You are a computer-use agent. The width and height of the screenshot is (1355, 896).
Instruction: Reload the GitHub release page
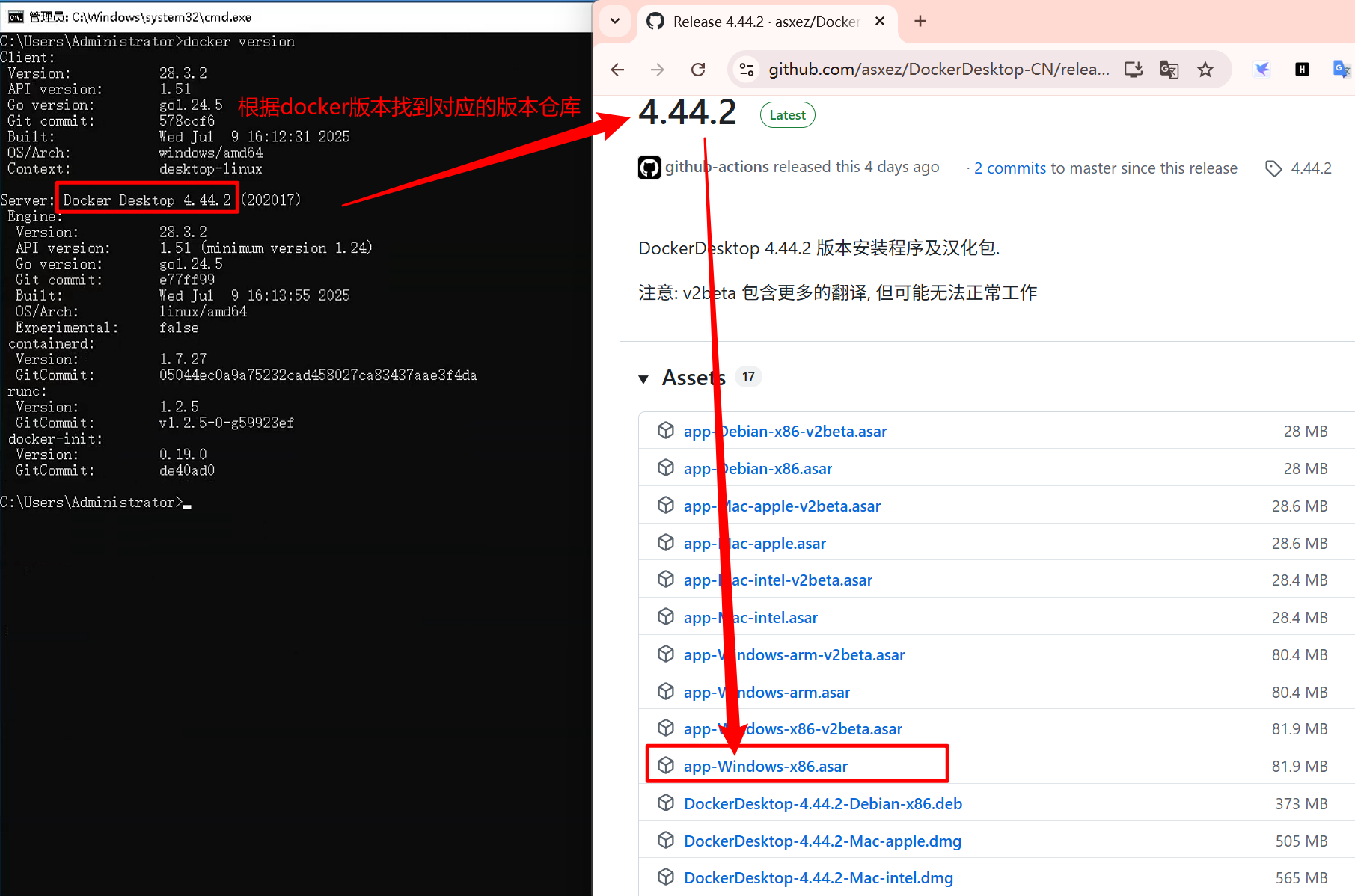click(698, 70)
